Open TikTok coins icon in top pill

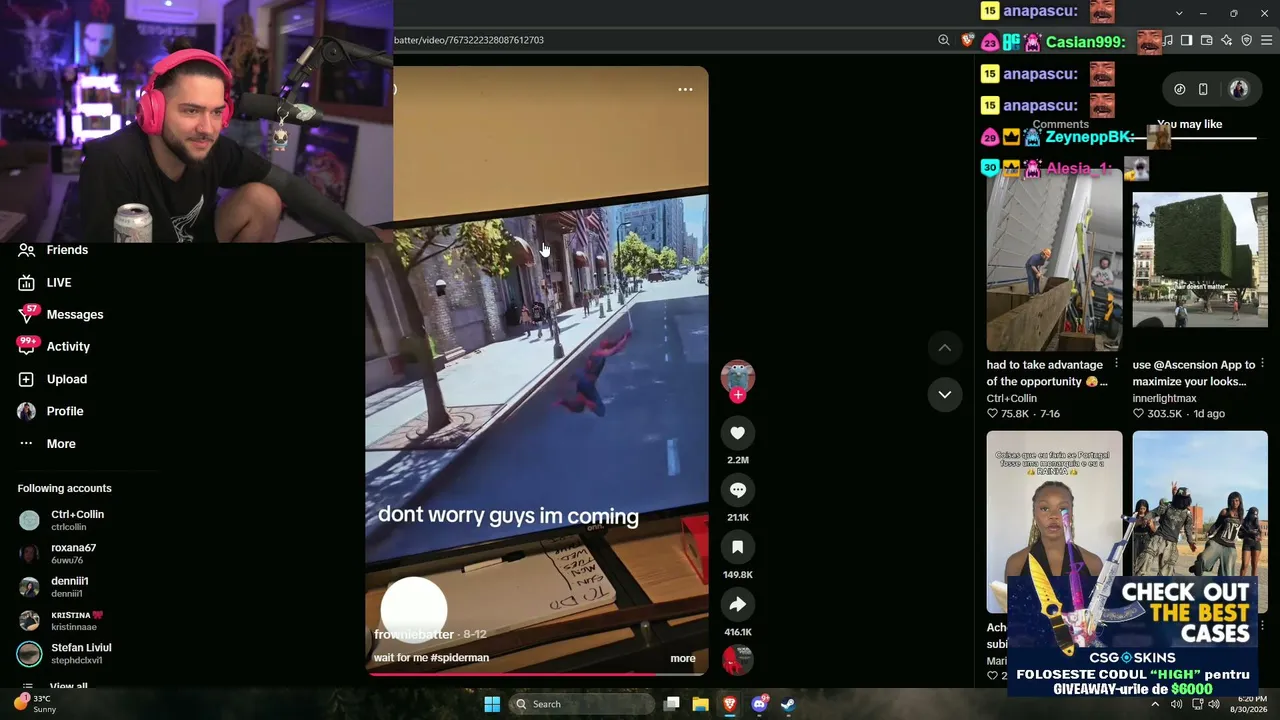1180,89
